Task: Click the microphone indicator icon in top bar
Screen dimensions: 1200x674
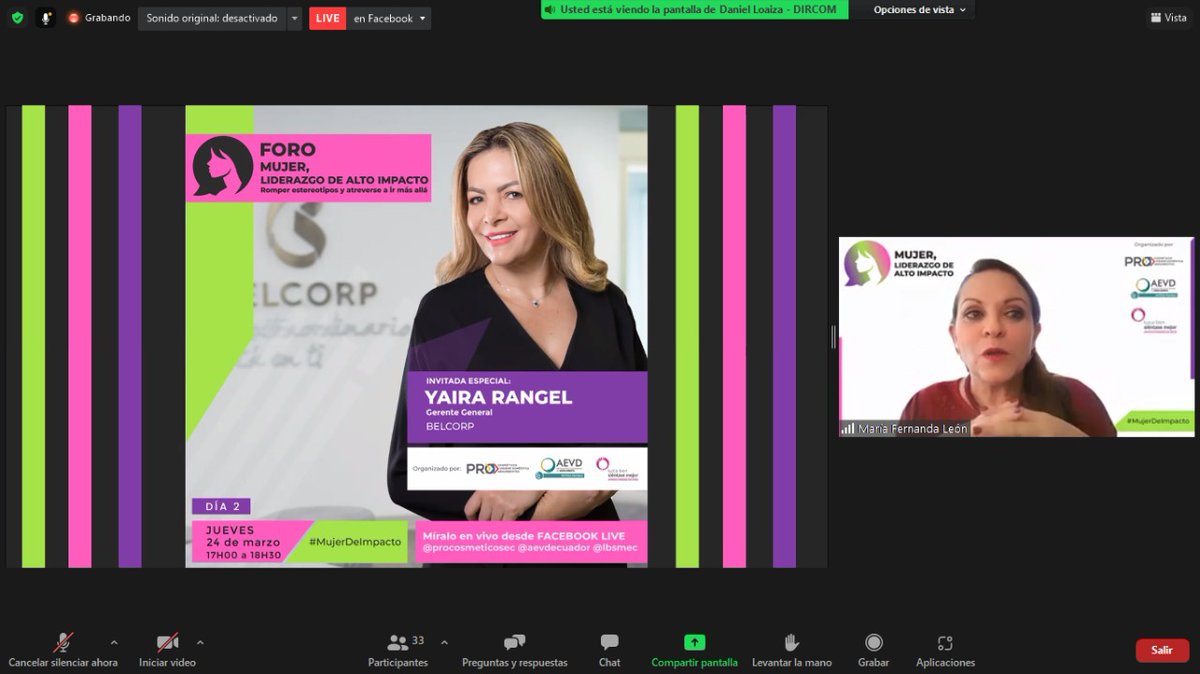Action: (46, 18)
